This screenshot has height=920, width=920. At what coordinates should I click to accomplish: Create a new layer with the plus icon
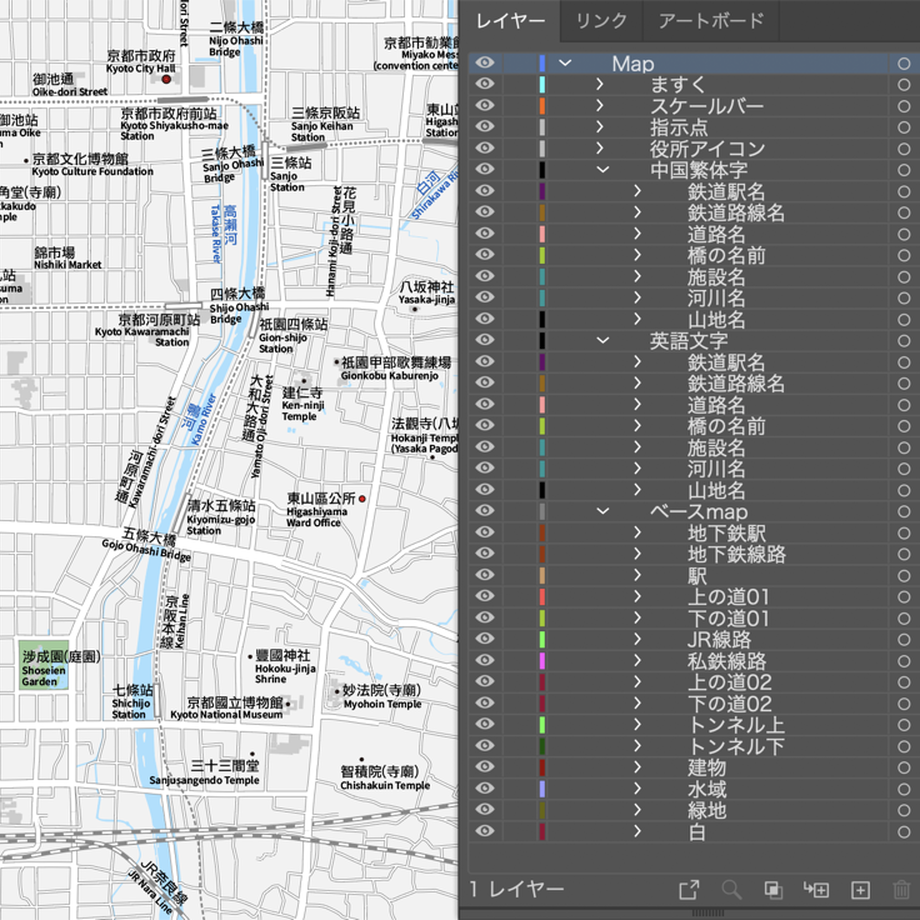click(860, 889)
